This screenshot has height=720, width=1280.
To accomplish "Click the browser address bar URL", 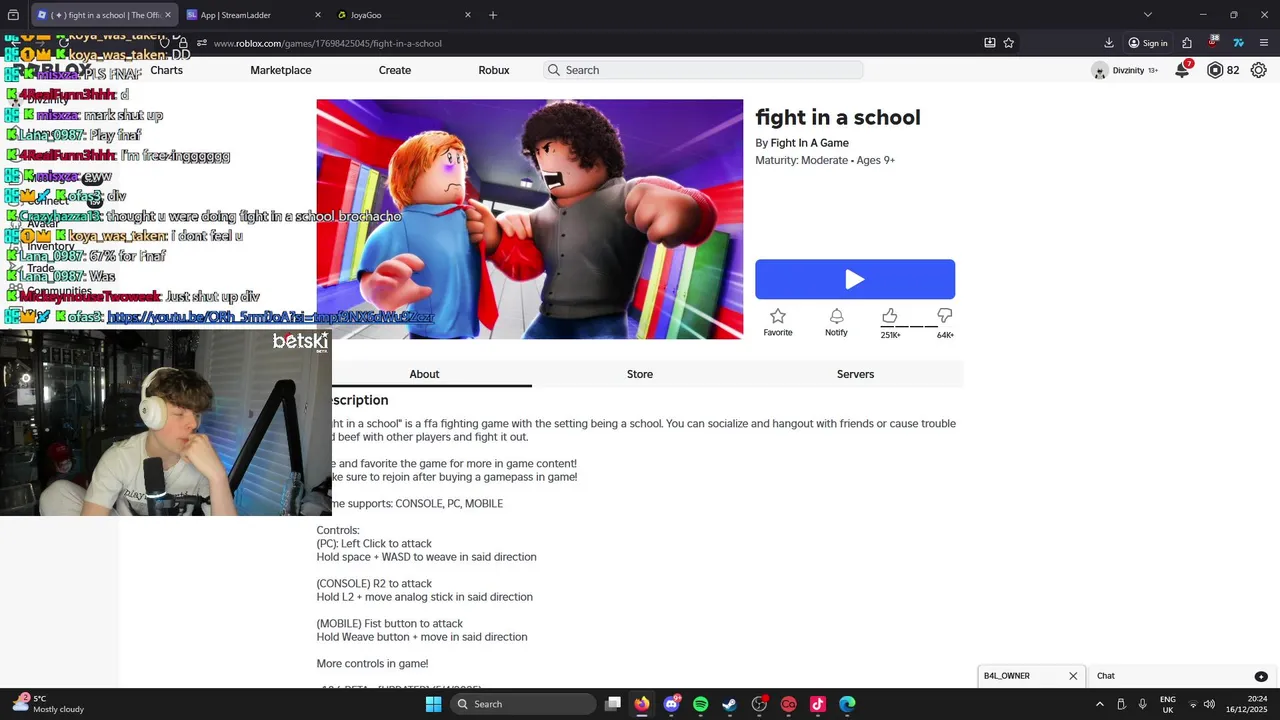I will click(x=328, y=43).
